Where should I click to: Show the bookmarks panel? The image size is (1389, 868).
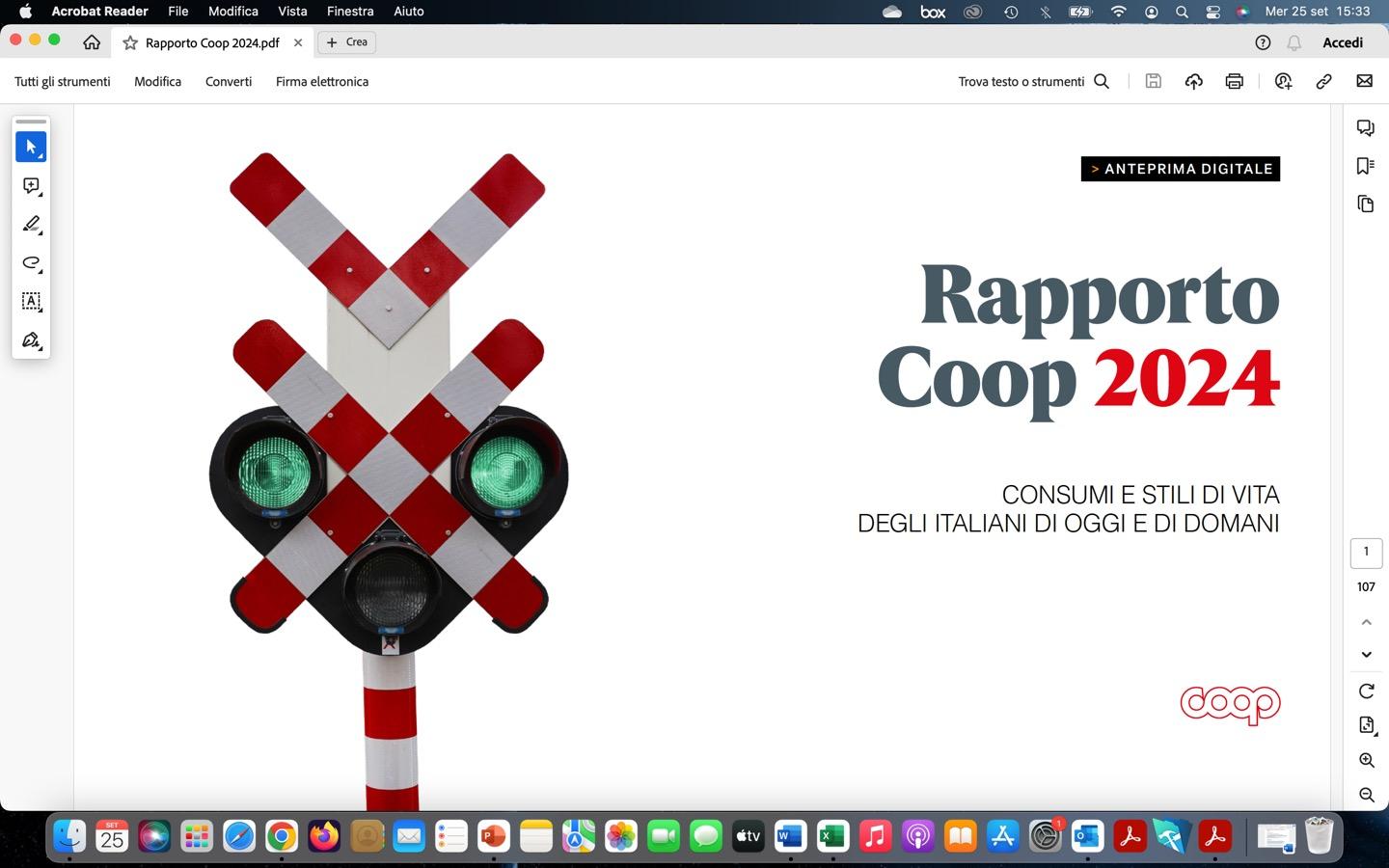[x=1366, y=166]
